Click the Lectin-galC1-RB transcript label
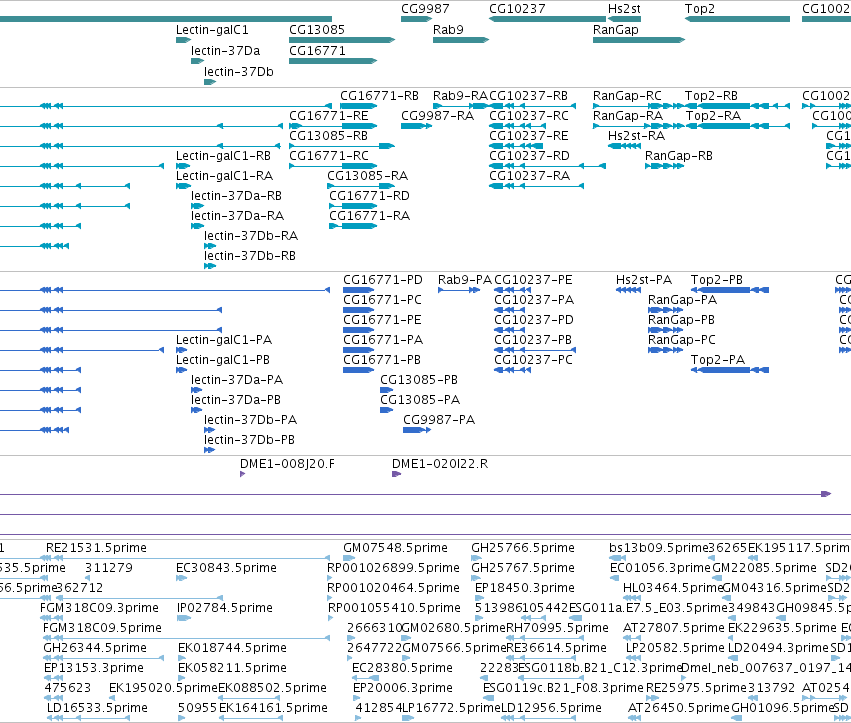This screenshot has width=851, height=723. click(x=223, y=156)
